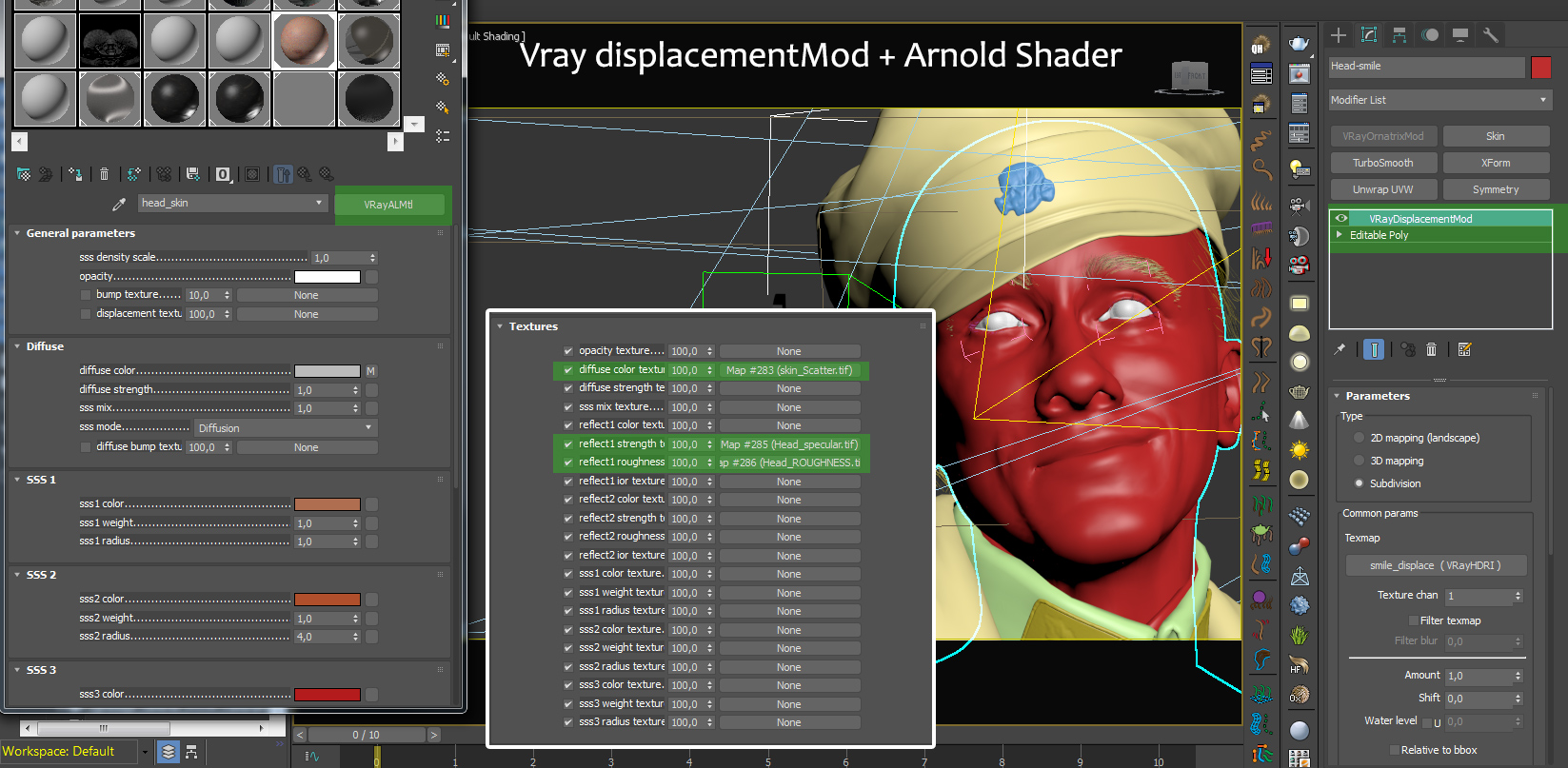Click the Reset Map/Mtl trash icon in material editor

pos(105,174)
